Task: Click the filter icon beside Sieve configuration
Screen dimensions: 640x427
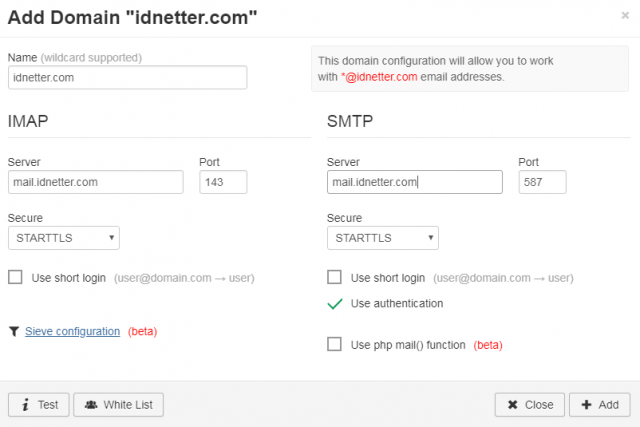Action: pyautogui.click(x=14, y=331)
